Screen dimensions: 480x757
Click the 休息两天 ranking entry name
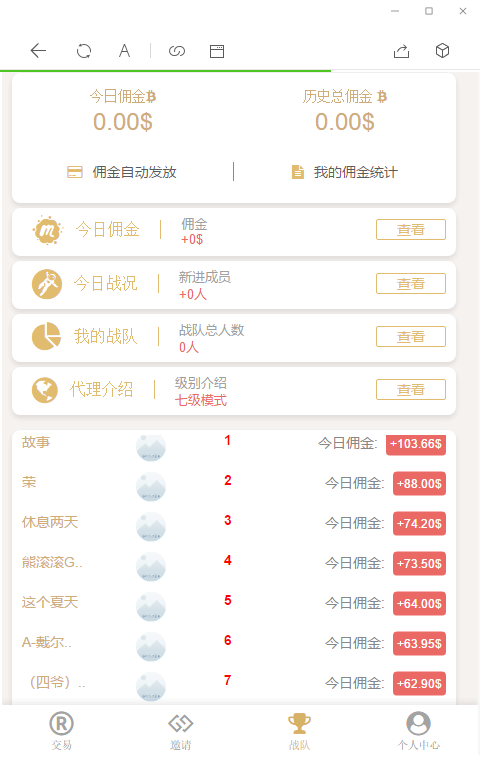[x=50, y=522]
